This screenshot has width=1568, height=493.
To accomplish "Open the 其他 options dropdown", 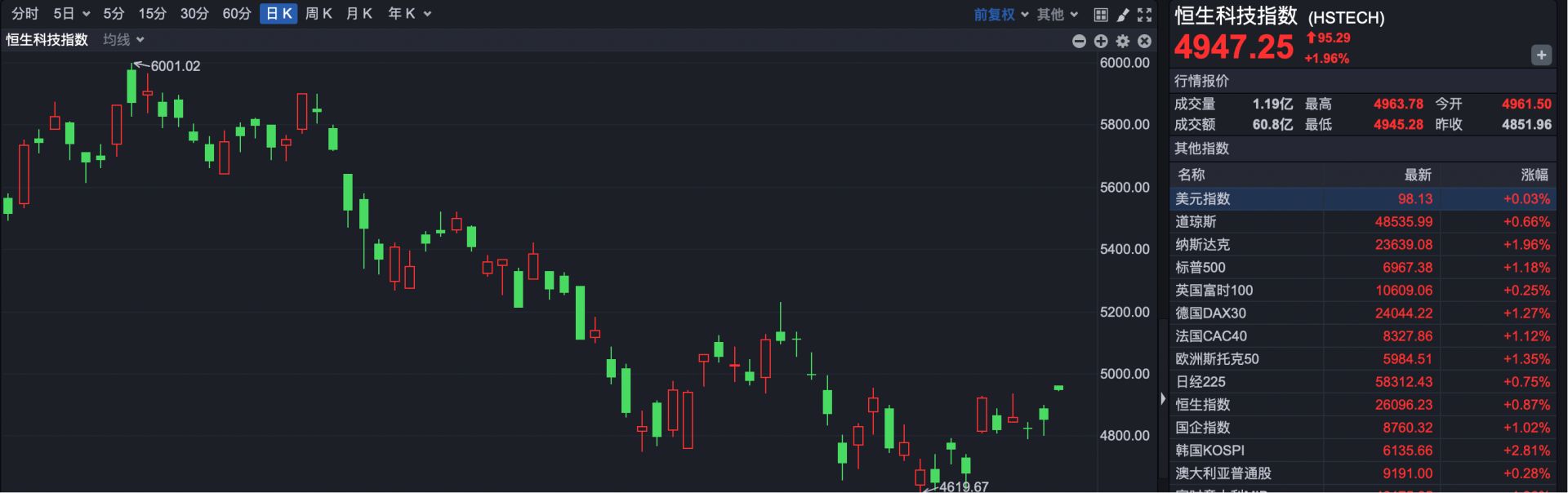I will pyautogui.click(x=1058, y=15).
